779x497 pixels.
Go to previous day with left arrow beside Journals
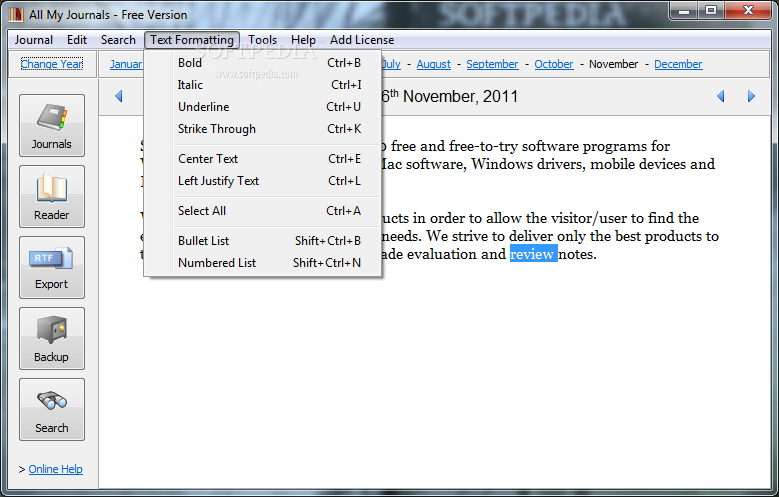(x=118, y=96)
